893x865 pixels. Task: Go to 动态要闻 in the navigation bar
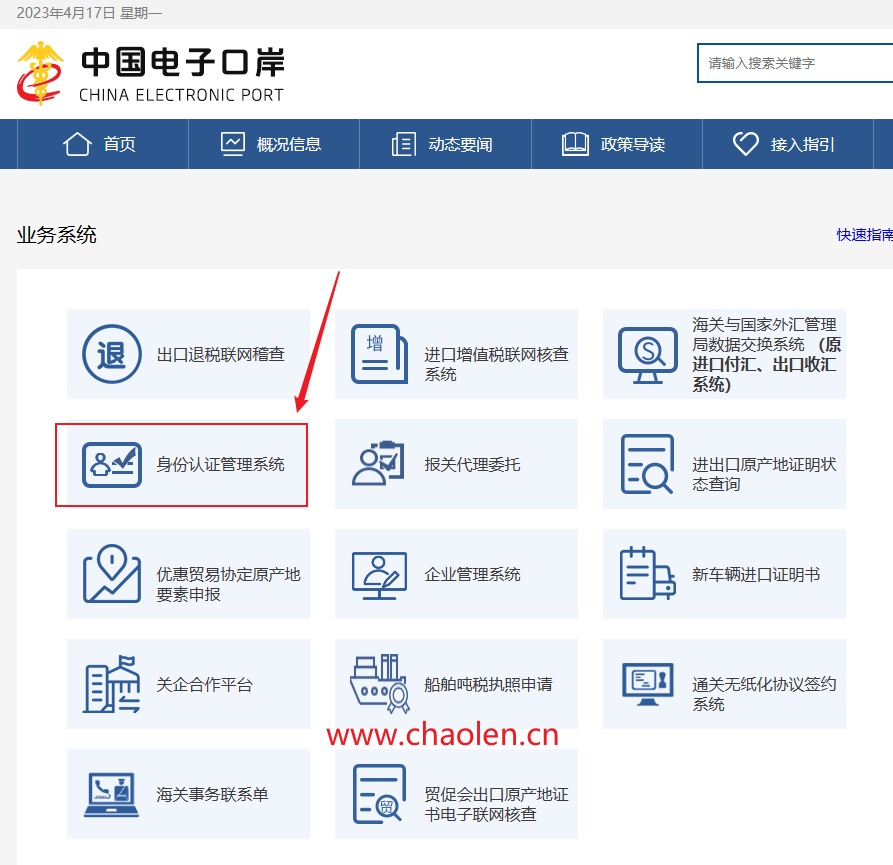click(443, 144)
